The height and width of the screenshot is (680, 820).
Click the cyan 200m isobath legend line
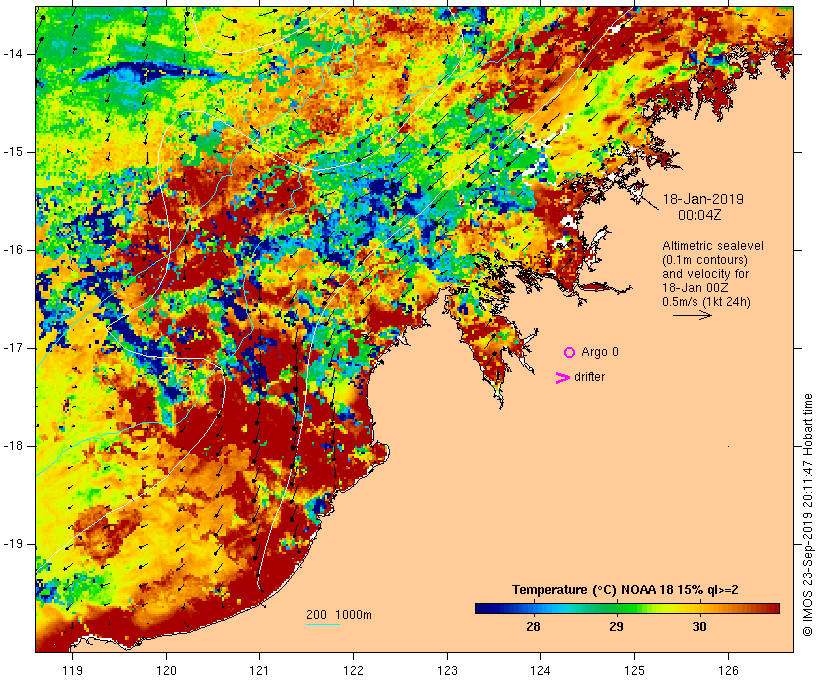click(x=323, y=625)
